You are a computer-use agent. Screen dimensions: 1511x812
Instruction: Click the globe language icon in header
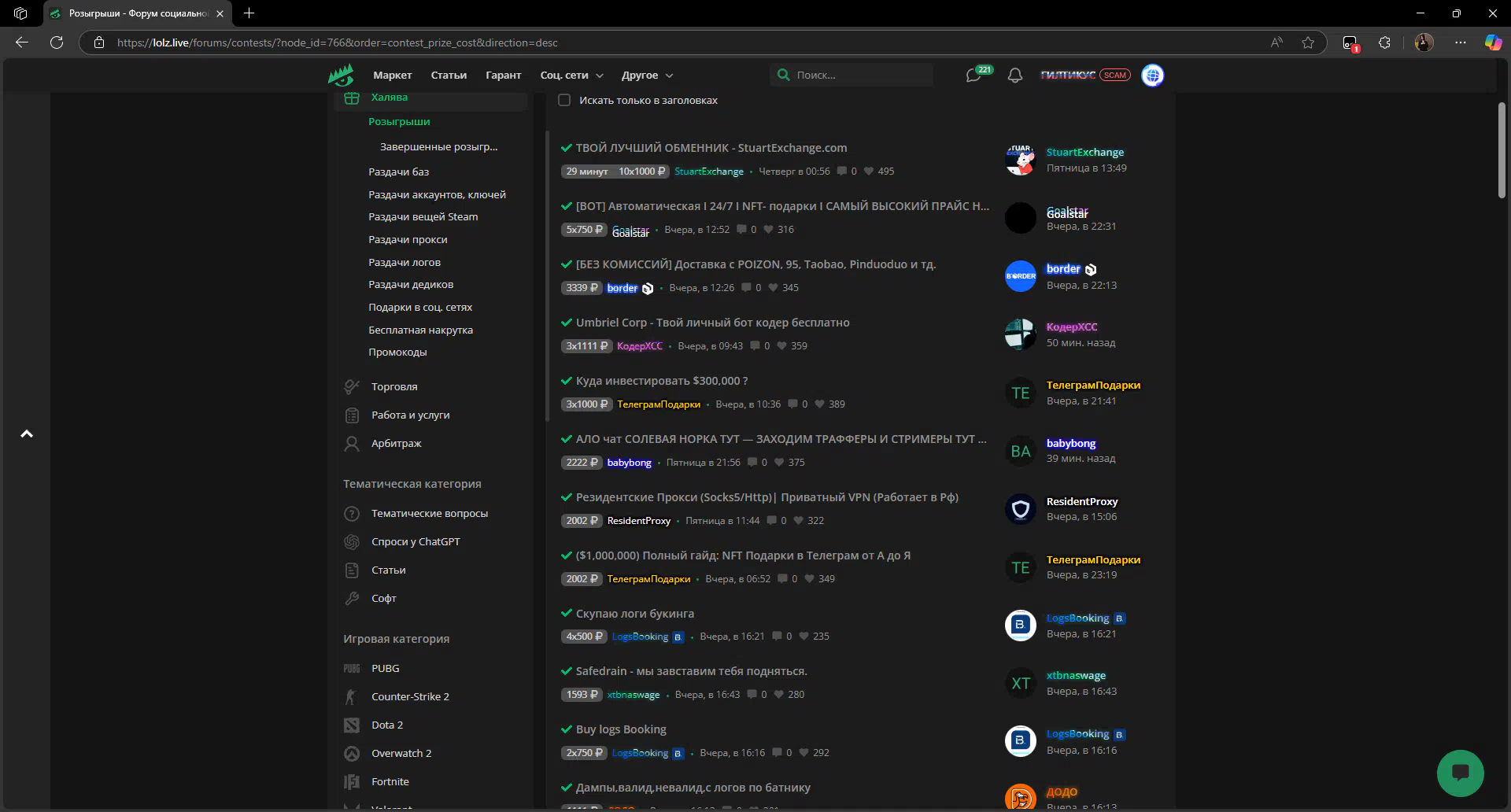[1153, 76]
